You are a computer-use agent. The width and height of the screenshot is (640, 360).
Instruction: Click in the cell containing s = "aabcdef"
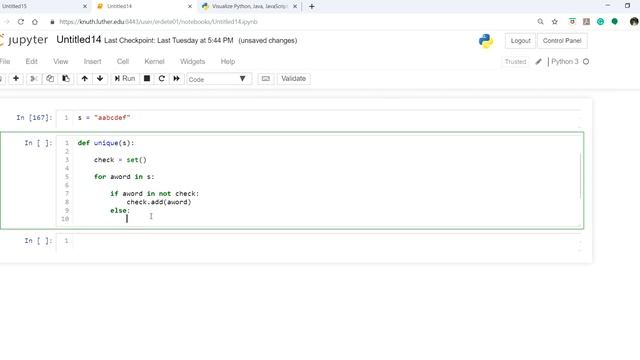click(x=318, y=118)
